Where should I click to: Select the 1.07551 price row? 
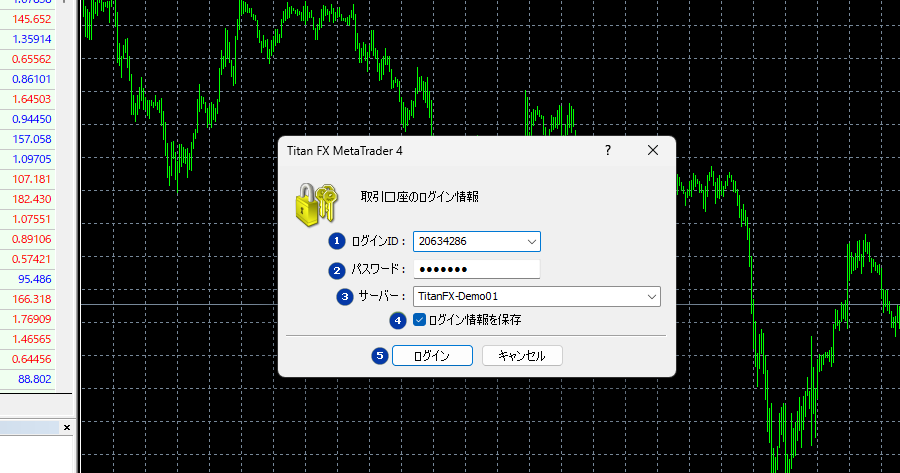point(28,219)
